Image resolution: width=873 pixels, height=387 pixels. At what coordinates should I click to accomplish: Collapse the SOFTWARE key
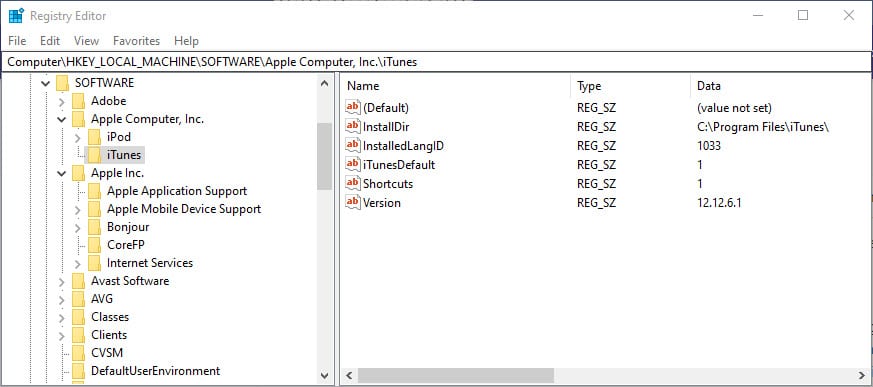46,84
